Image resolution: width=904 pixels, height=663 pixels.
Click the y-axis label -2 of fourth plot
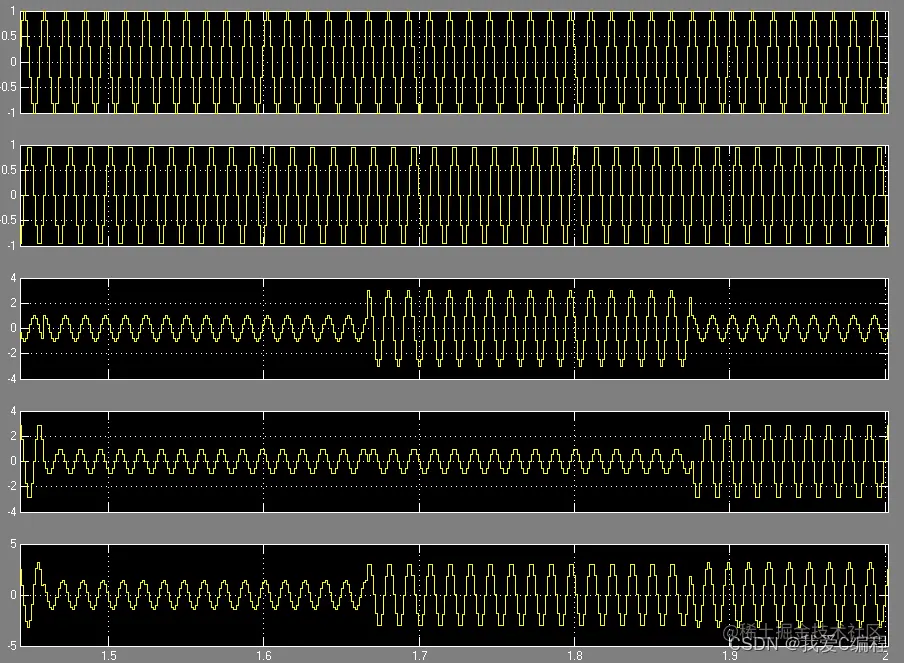tap(12, 486)
